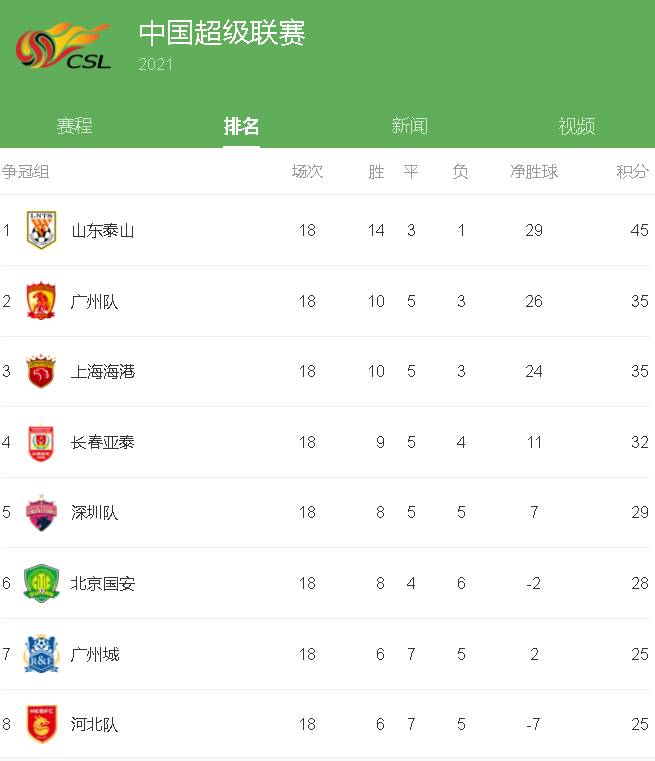The image size is (655, 761).
Task: Click the Shanghai Port (上海海港) team crest
Action: pyautogui.click(x=41, y=372)
